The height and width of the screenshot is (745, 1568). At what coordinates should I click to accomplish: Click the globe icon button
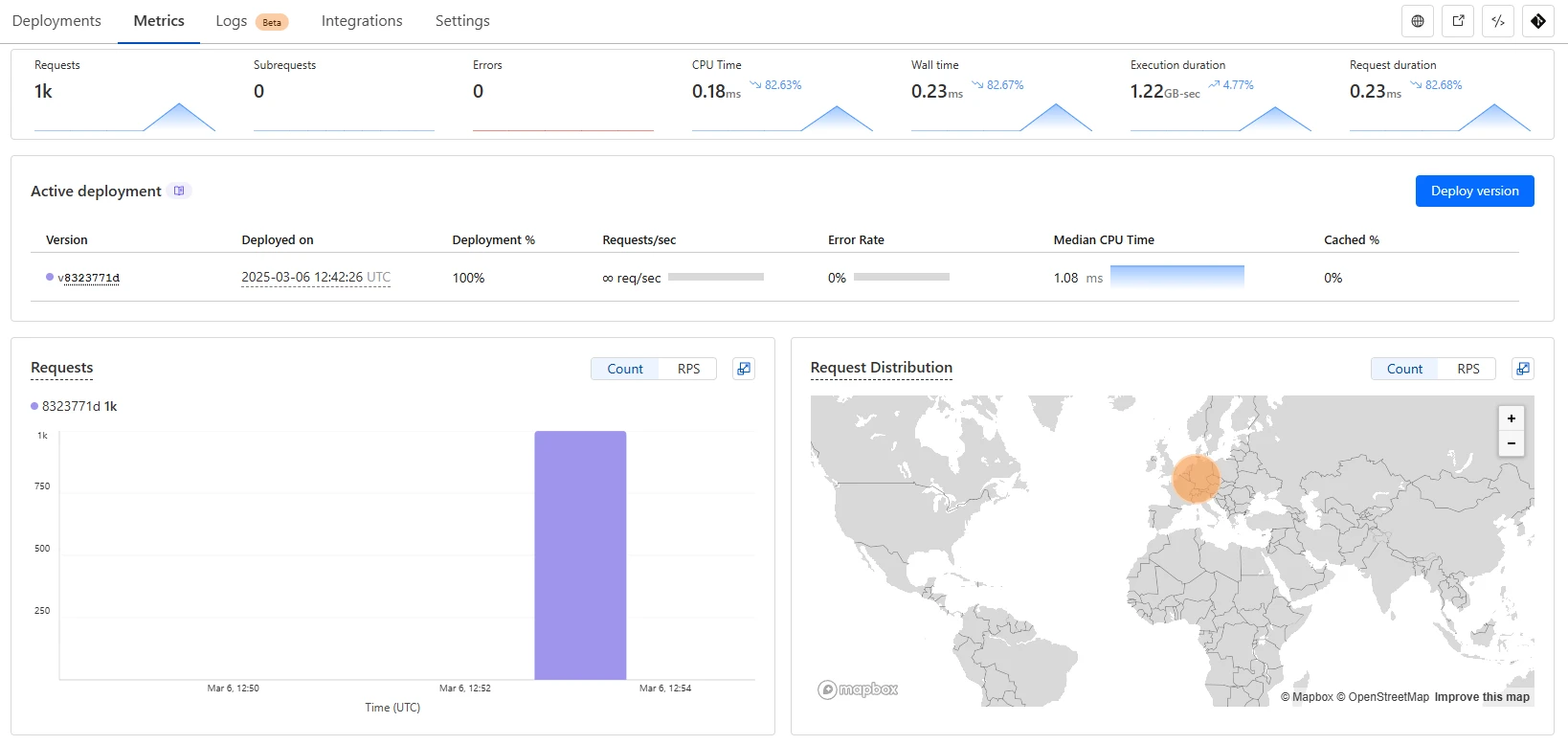click(x=1418, y=21)
